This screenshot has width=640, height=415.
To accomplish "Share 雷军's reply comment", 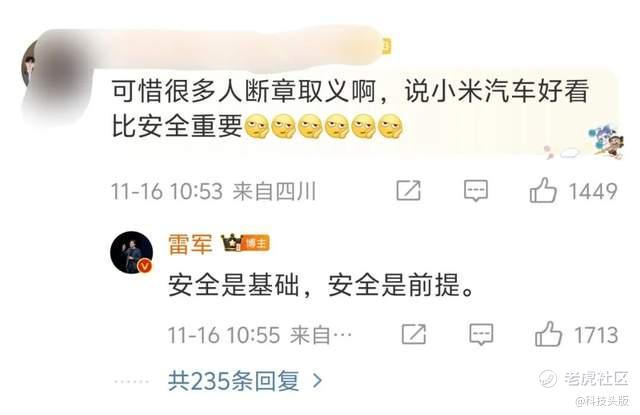I will [x=413, y=334].
